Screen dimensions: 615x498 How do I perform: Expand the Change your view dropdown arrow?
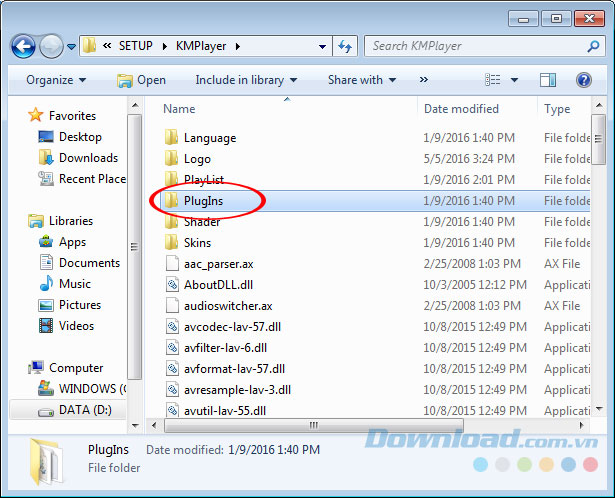click(513, 80)
